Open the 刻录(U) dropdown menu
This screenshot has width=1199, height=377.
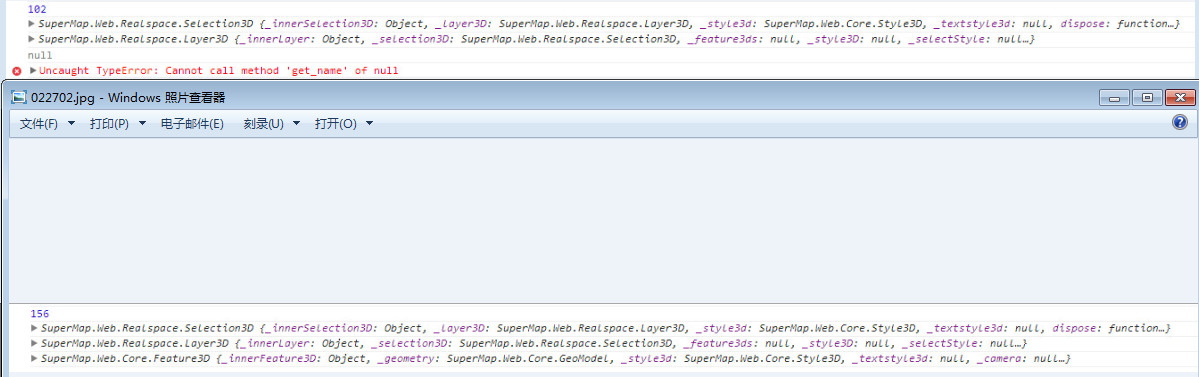pyautogui.click(x=271, y=124)
